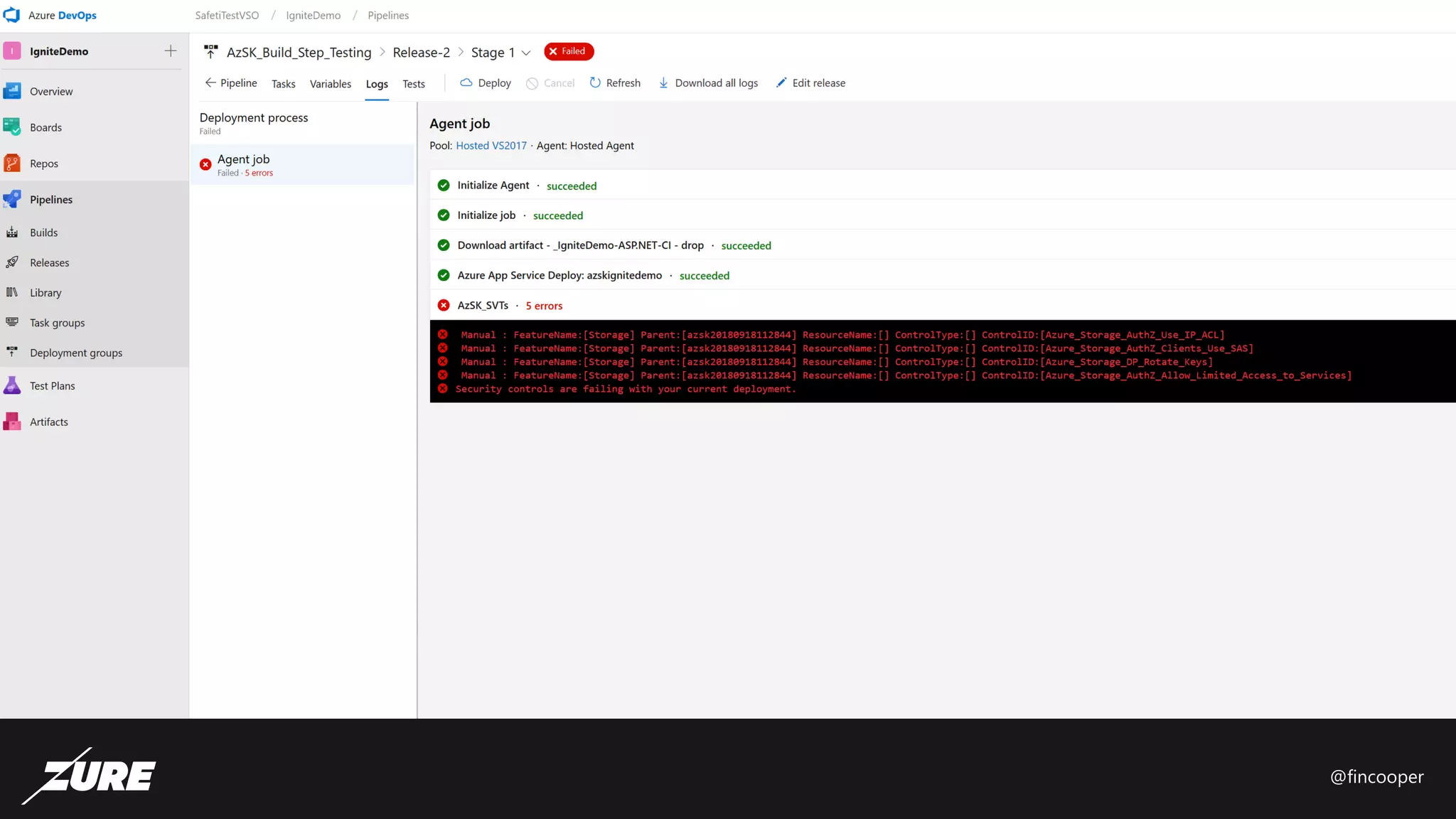Viewport: 1456px width, 819px height.
Task: Click Edit release pencil button
Action: tap(810, 83)
